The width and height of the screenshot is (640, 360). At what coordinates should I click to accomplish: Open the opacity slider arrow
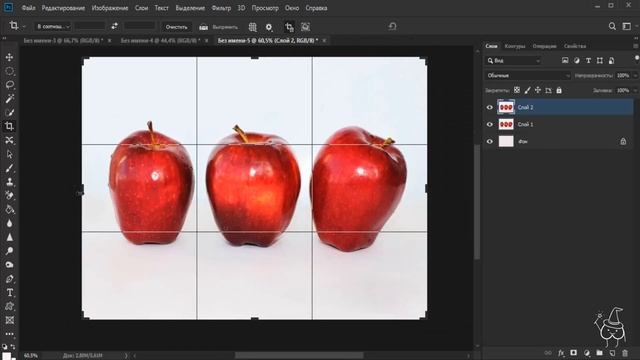(635, 76)
